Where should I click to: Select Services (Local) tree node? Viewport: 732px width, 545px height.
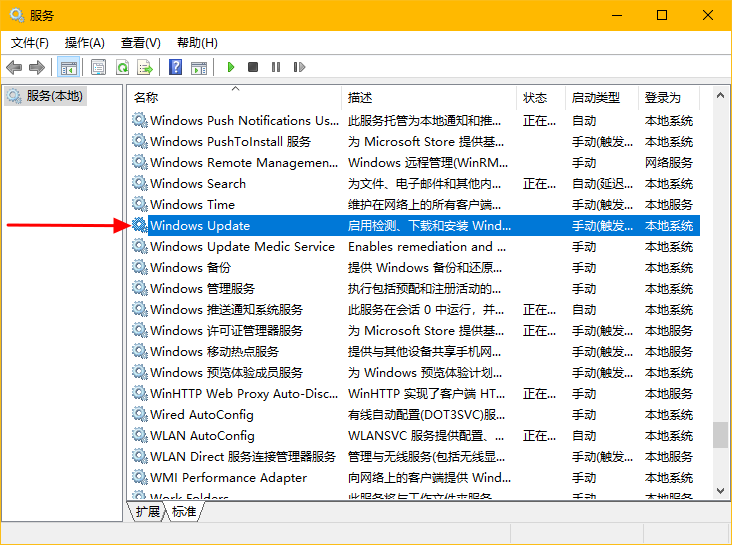(x=45, y=96)
